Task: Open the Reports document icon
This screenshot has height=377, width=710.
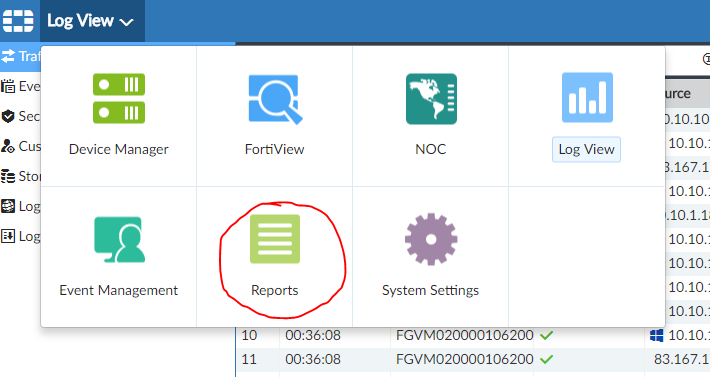Action: 275,239
